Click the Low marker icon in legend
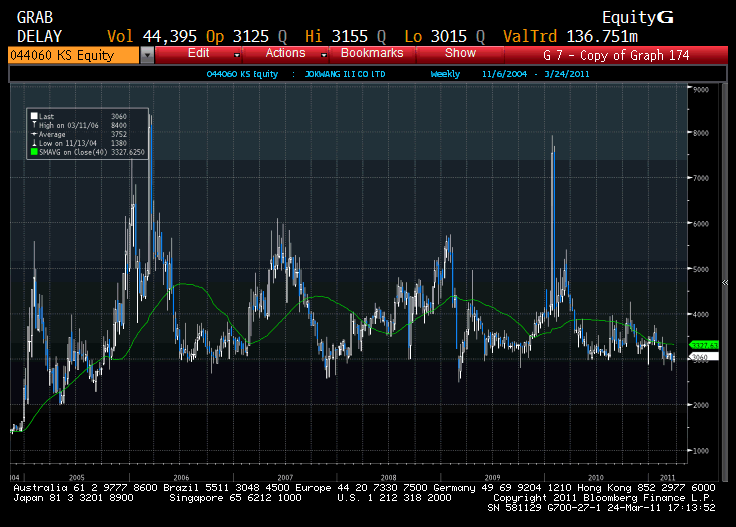This screenshot has width=736, height=527. click(33, 142)
